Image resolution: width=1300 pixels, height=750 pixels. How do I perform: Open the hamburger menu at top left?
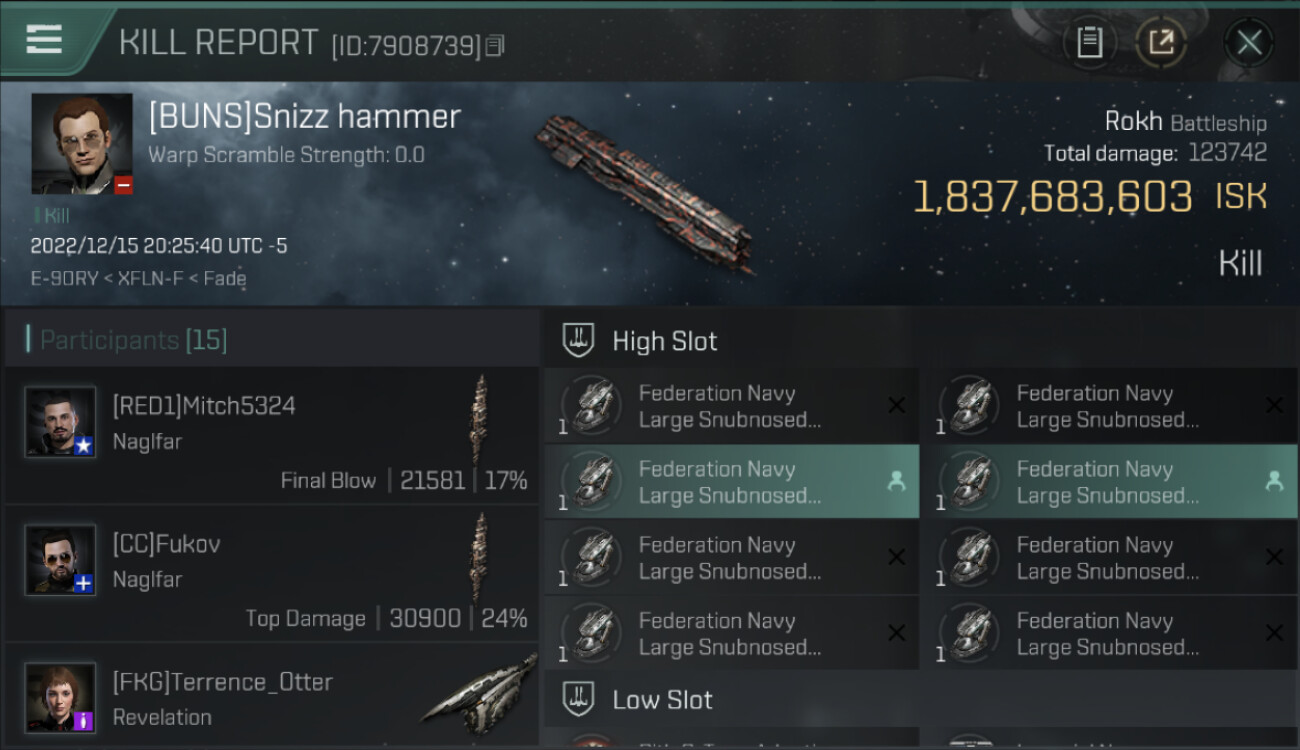pos(45,40)
